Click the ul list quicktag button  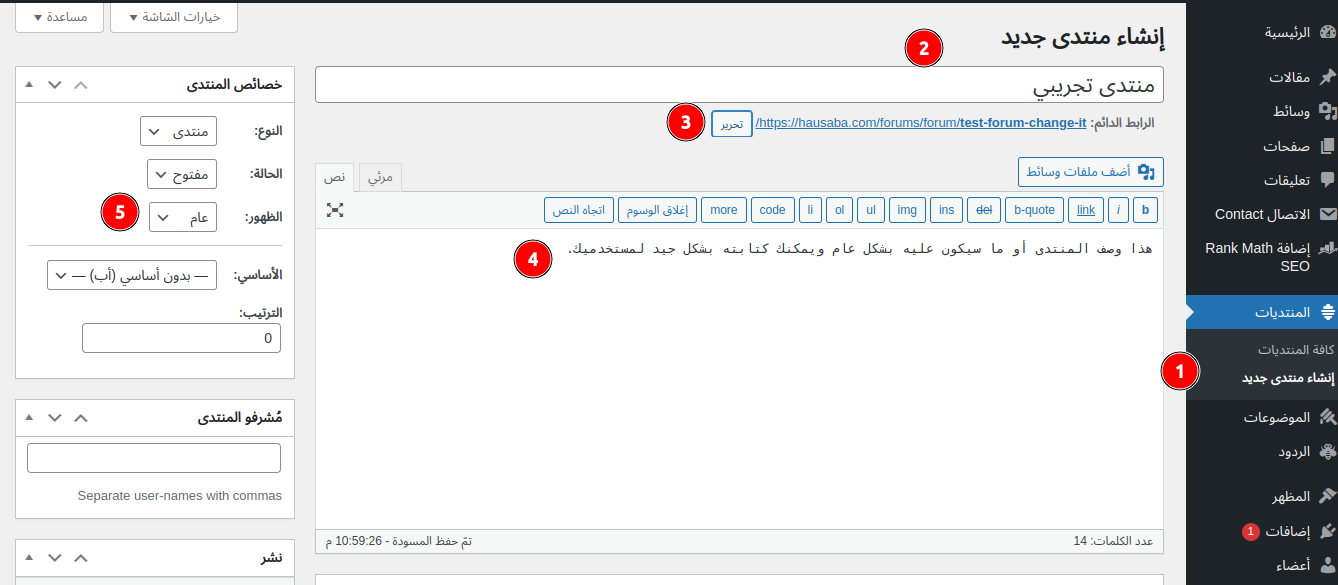871,210
